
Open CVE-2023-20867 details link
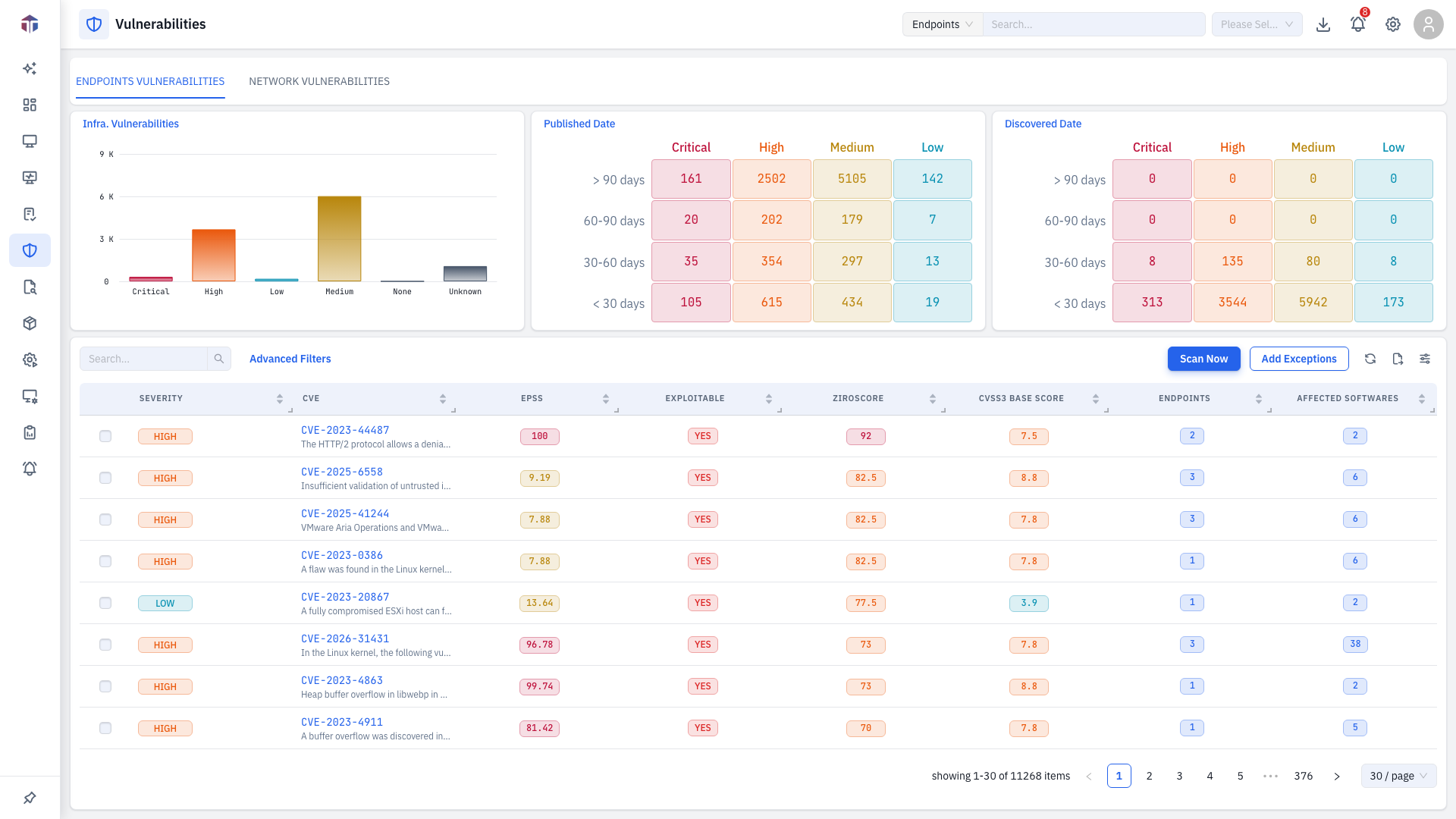click(345, 597)
